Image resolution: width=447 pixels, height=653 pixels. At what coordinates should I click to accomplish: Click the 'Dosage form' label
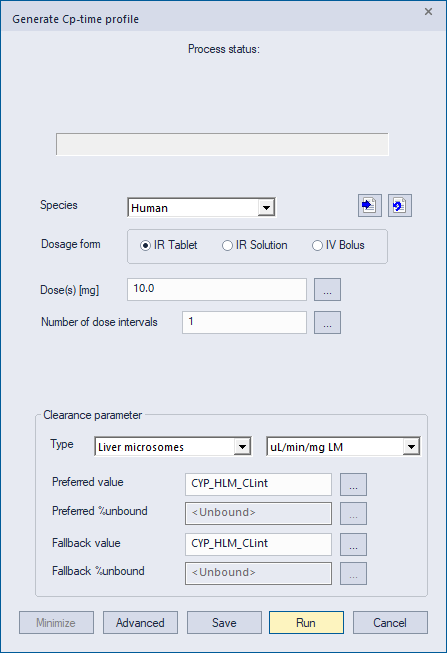(x=71, y=244)
